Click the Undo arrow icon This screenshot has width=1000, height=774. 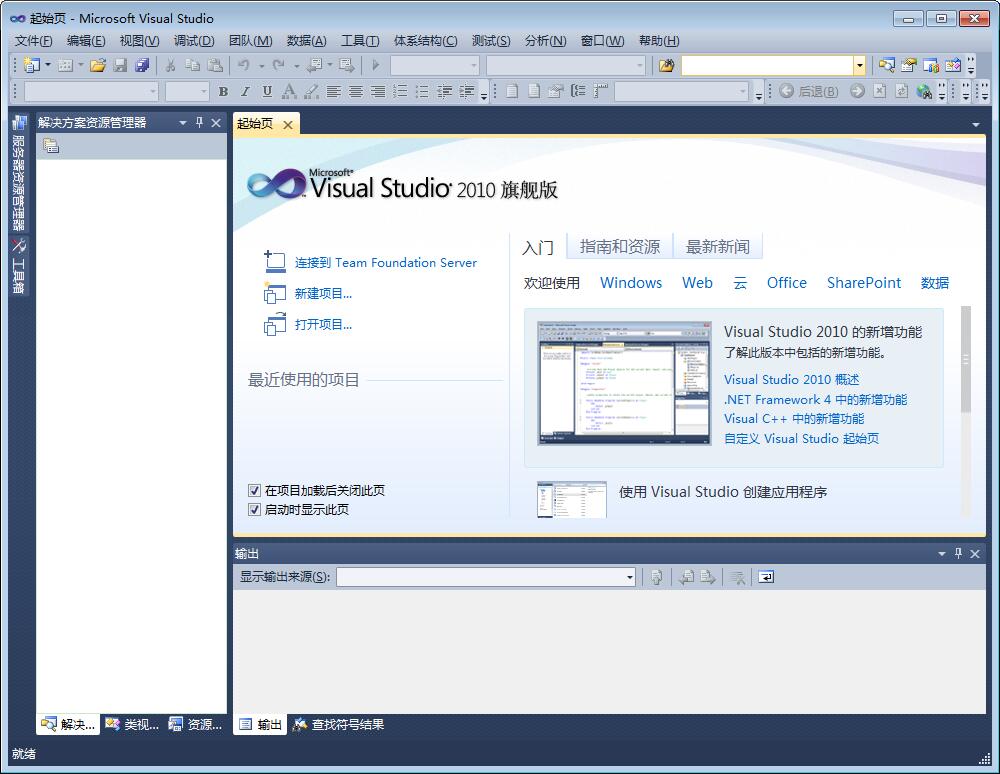coord(244,65)
